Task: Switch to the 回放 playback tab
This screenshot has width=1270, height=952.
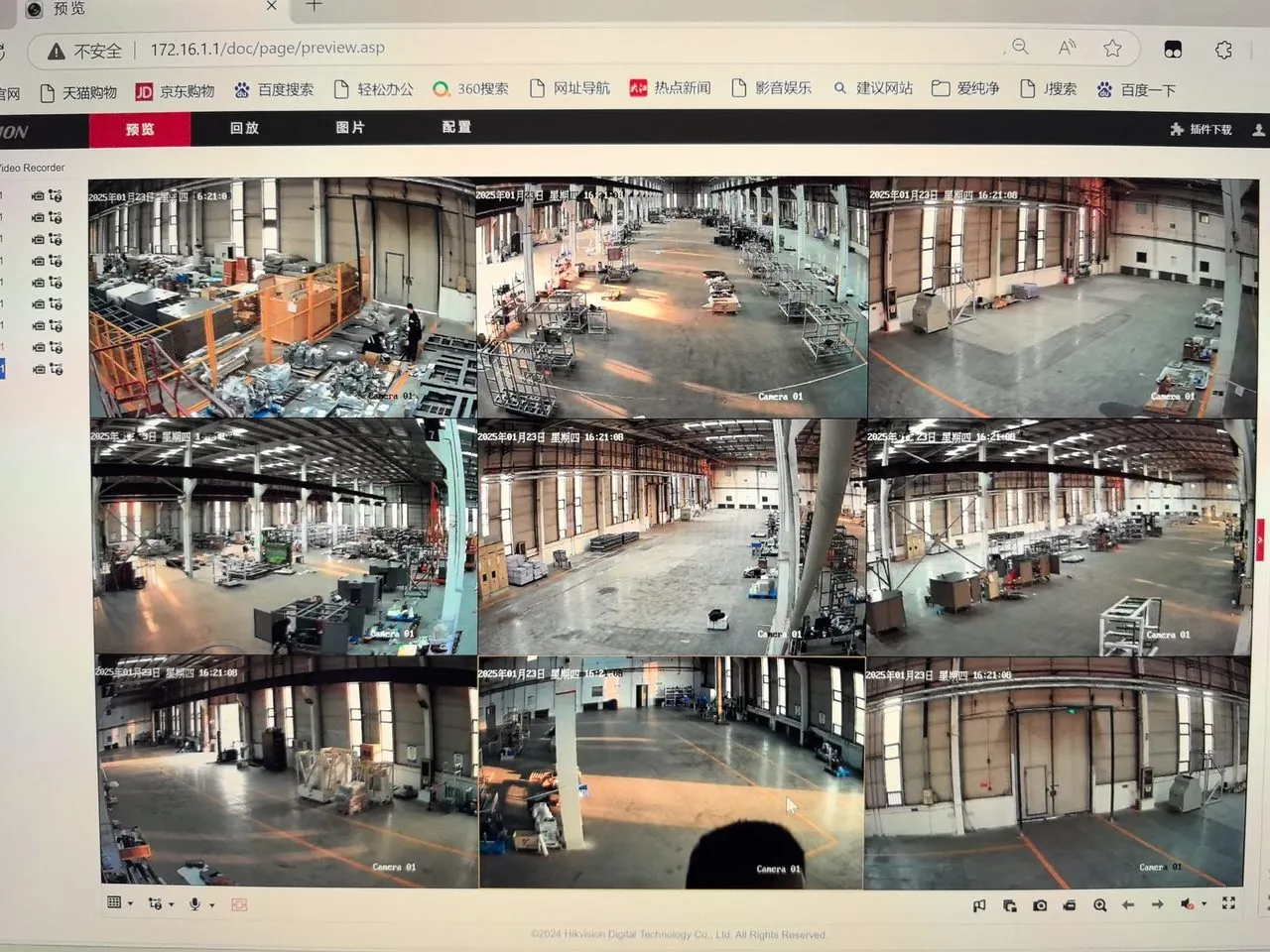Action: click(x=244, y=128)
